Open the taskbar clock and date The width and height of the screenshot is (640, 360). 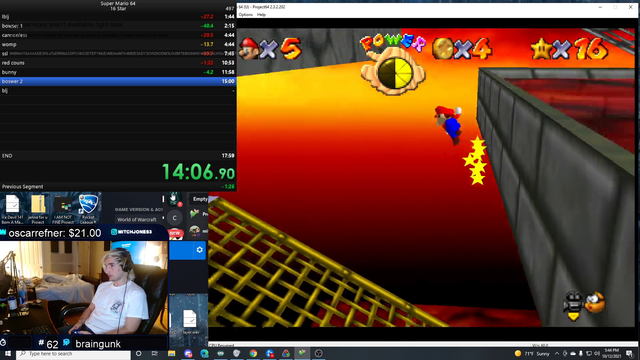click(x=611, y=353)
